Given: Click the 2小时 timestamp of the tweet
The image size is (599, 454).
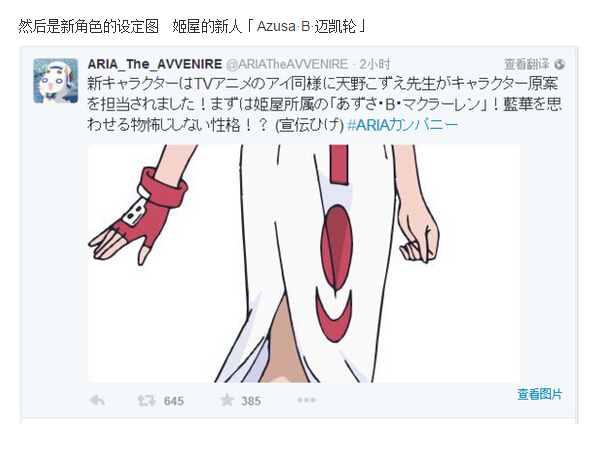Looking at the screenshot, I should (x=375, y=64).
